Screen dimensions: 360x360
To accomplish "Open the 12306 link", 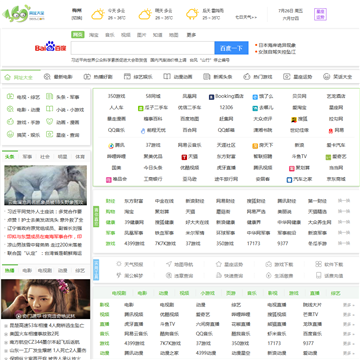I will click(x=226, y=108).
